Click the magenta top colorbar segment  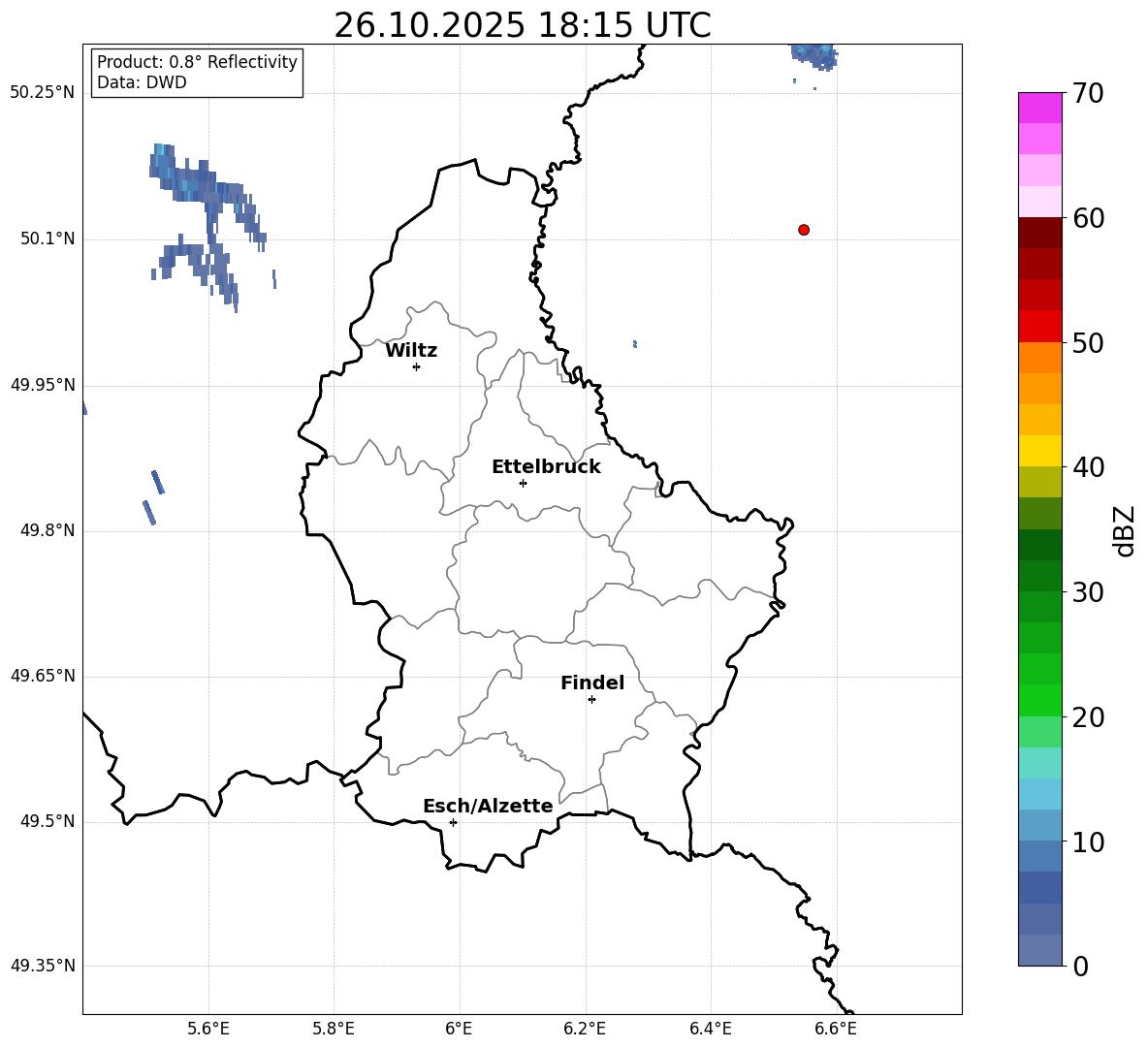1040,109
